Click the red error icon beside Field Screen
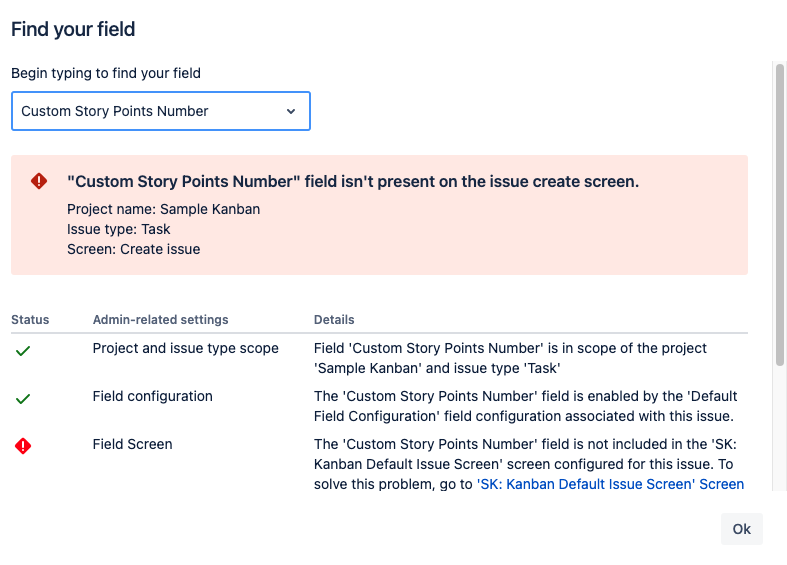Screen dimensions: 787x565 coord(23,446)
